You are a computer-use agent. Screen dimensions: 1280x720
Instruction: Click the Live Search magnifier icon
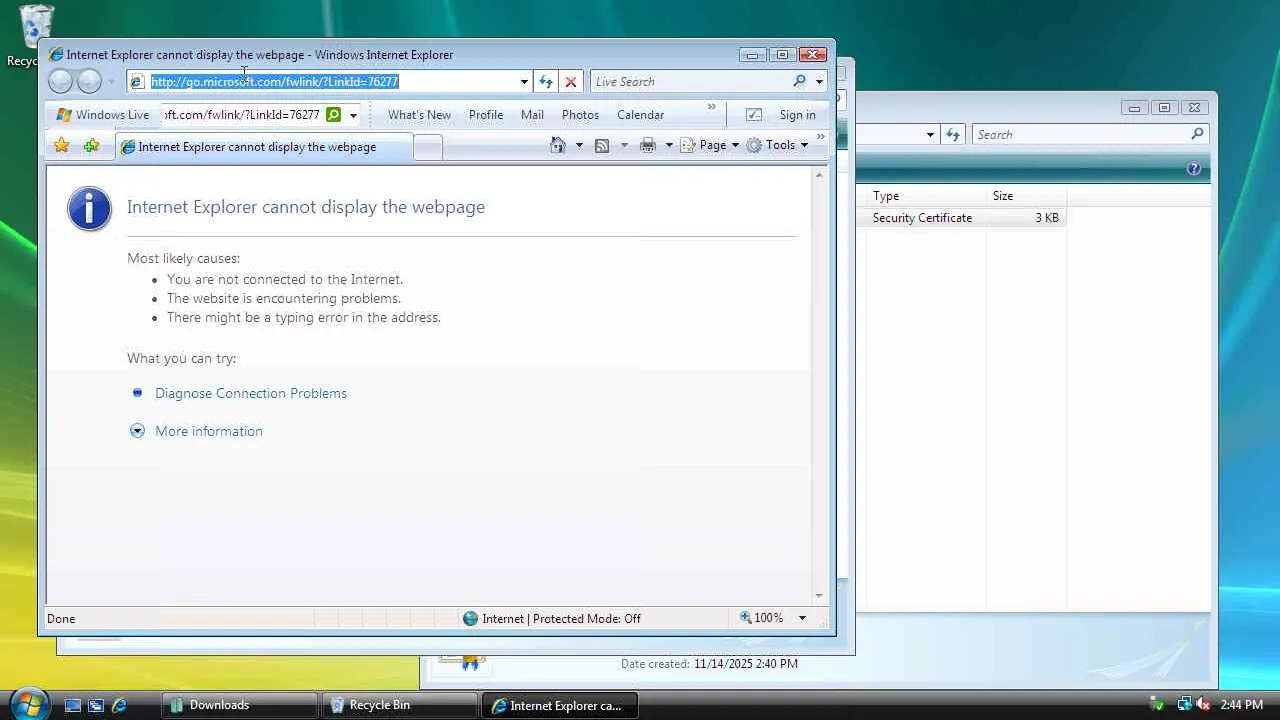800,82
